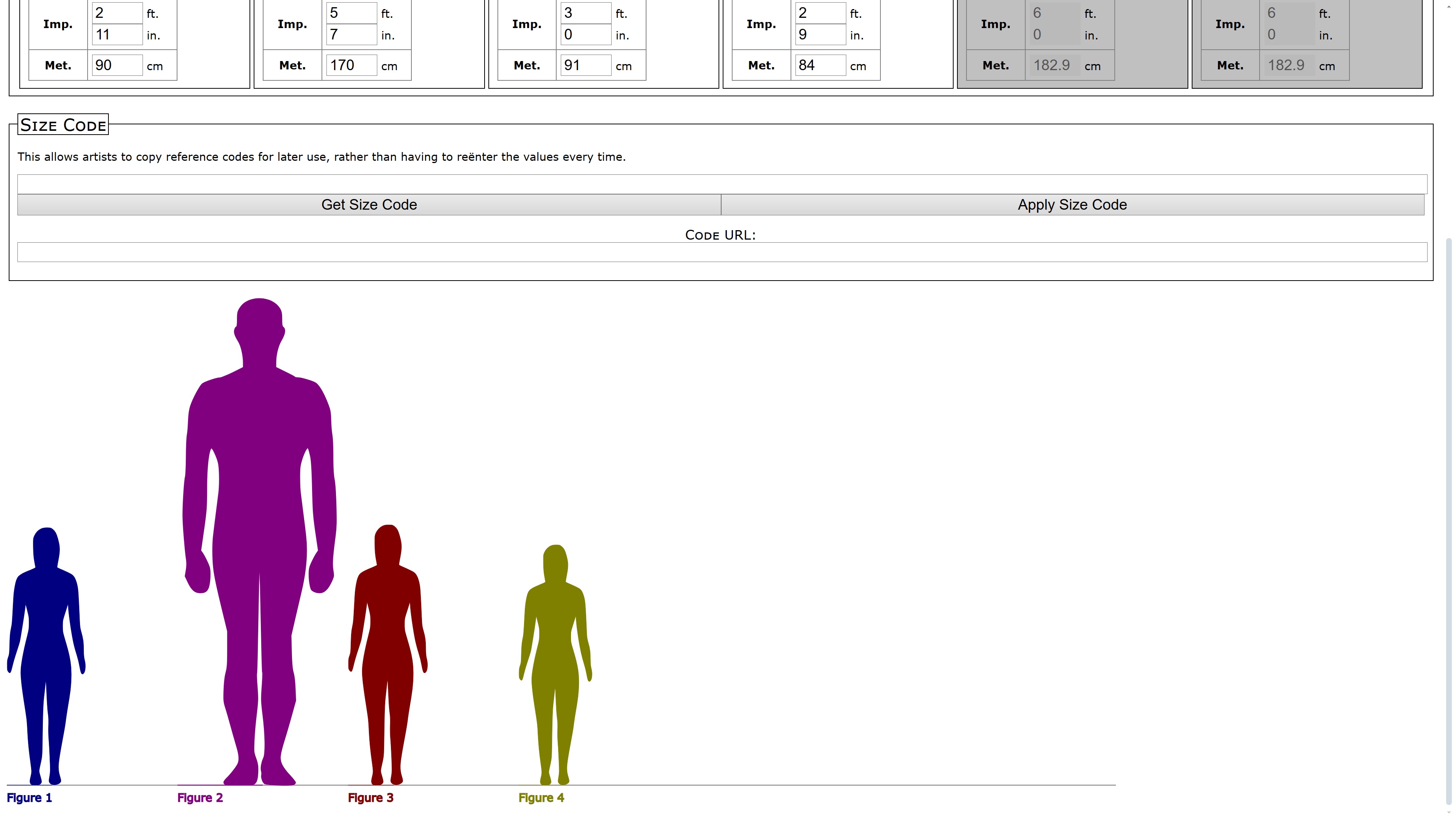Image resolution: width=1456 pixels, height=819 pixels.
Task: Click the Apply Size Code button
Action: coord(1072,205)
